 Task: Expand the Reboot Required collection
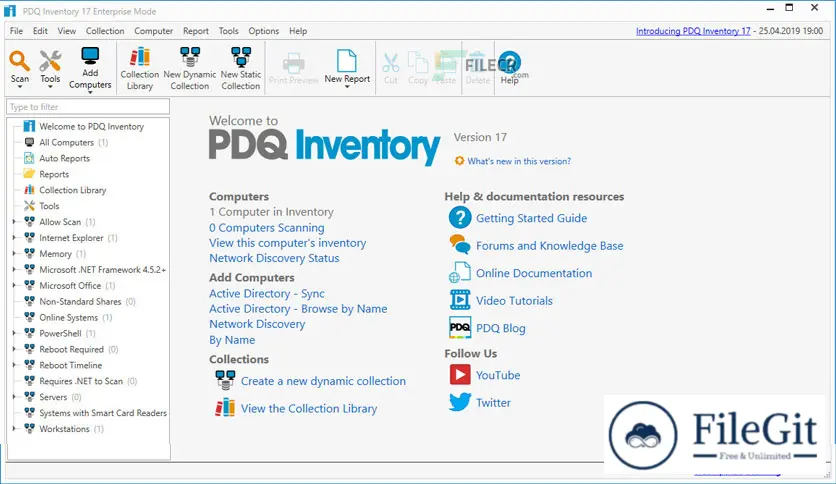pos(14,349)
